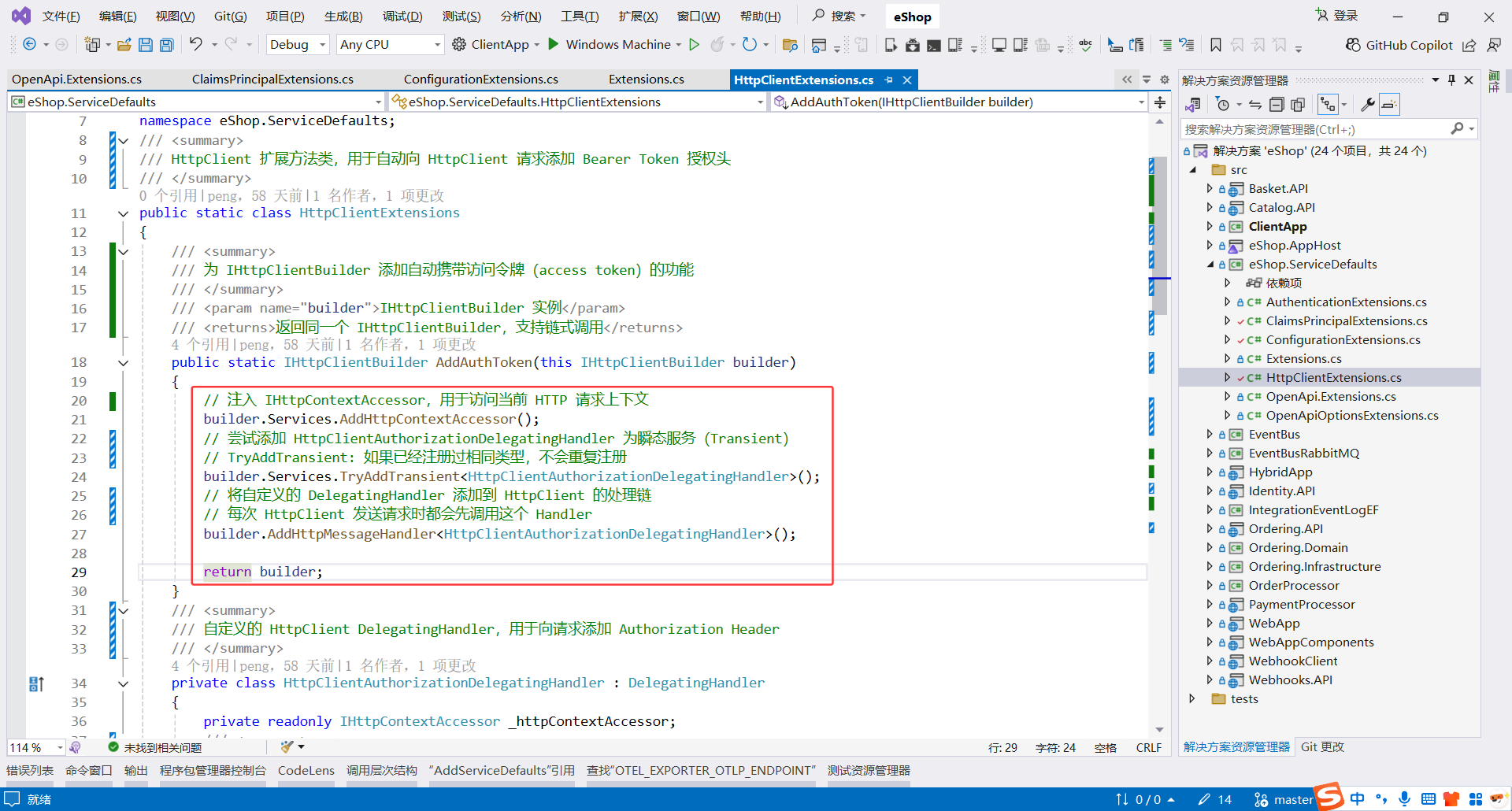Open the 工具(T) menu

pyautogui.click(x=580, y=16)
